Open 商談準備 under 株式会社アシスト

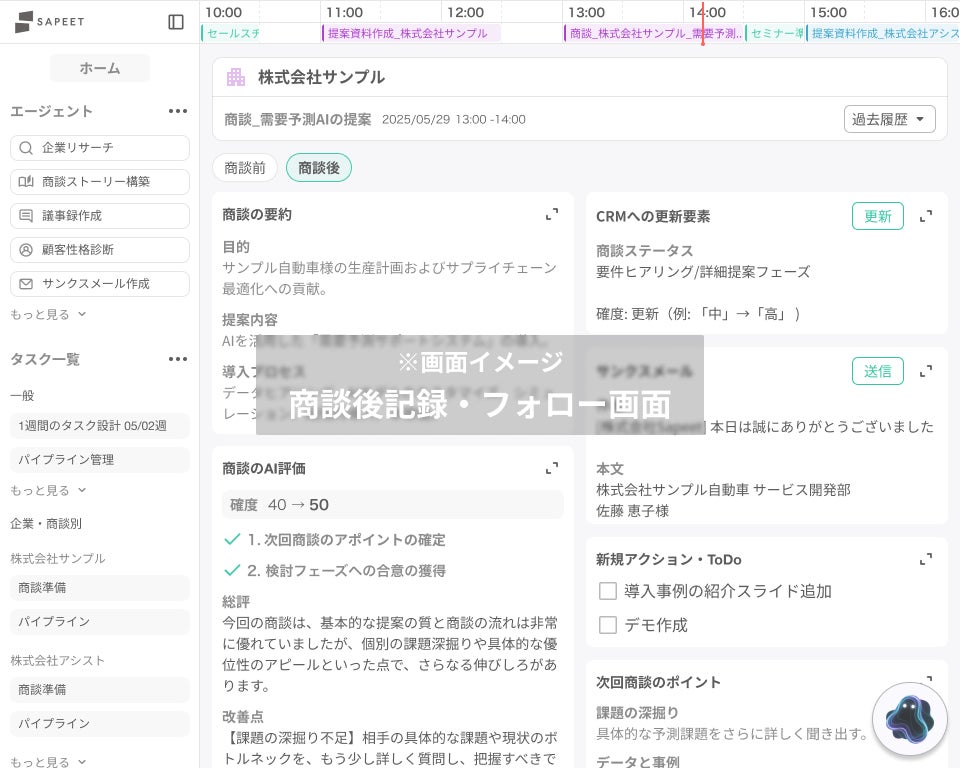100,690
